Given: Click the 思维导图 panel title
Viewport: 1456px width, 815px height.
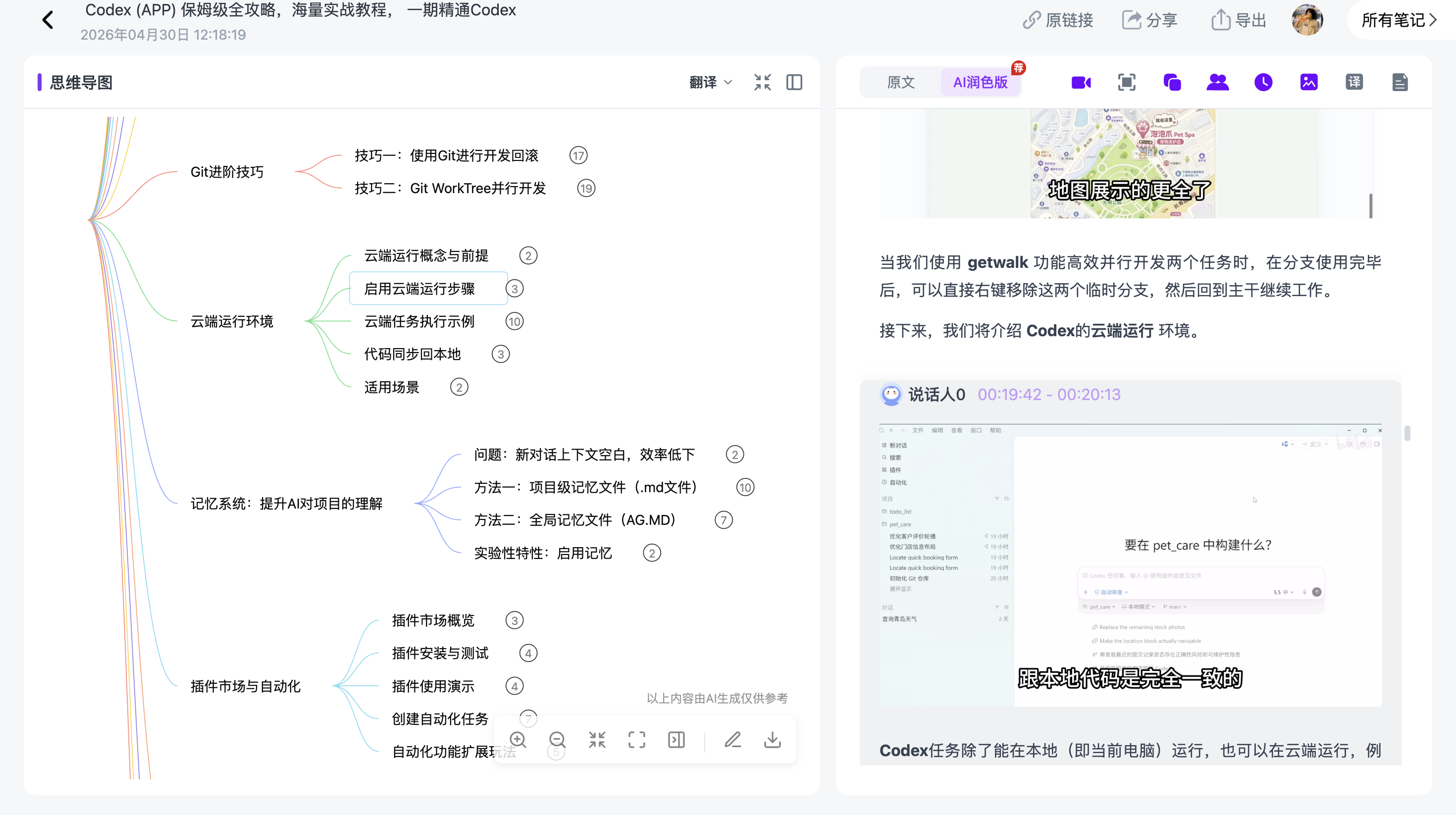Looking at the screenshot, I should pos(81,83).
